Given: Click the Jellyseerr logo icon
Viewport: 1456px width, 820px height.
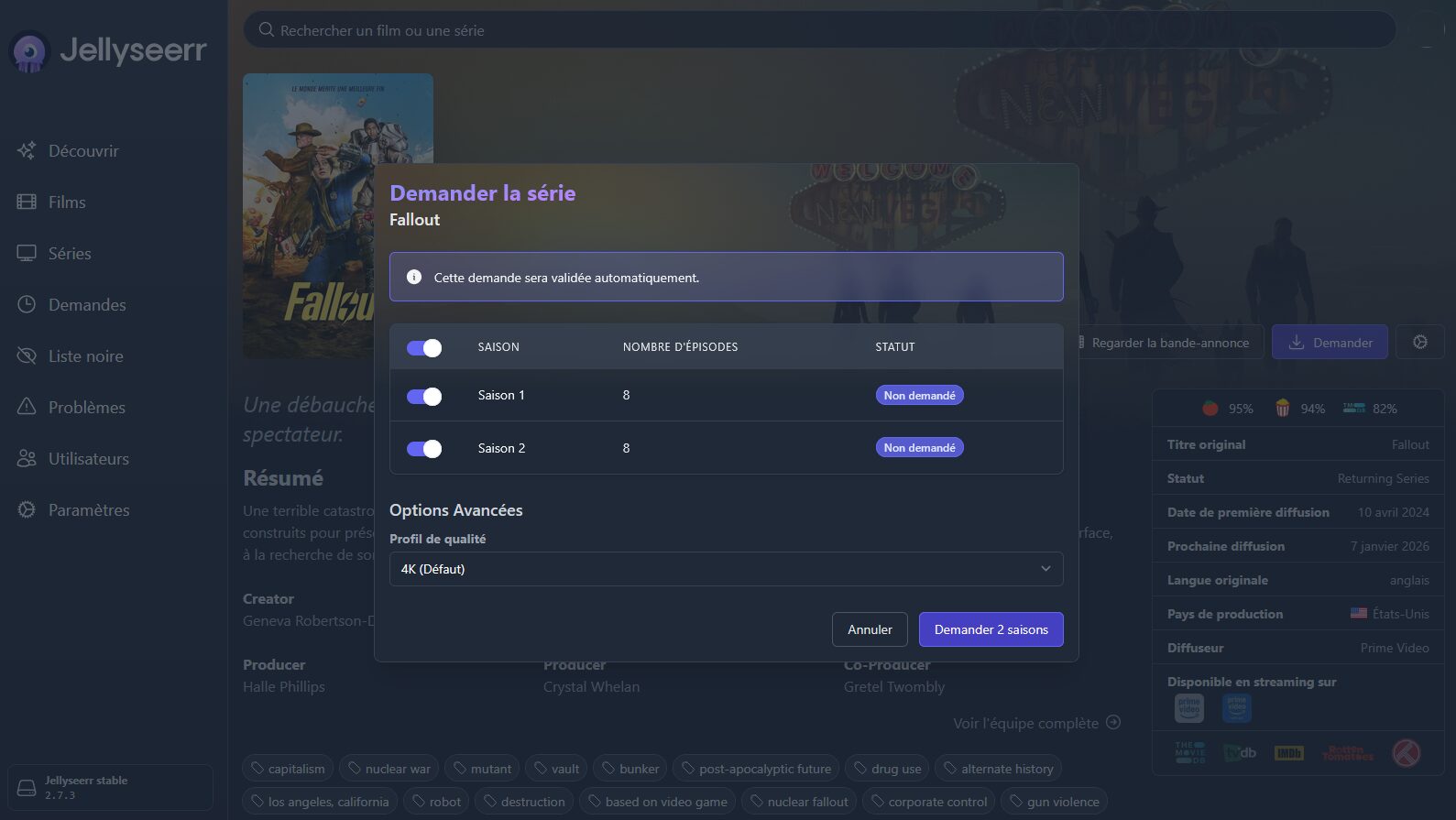Looking at the screenshot, I should click(x=29, y=51).
